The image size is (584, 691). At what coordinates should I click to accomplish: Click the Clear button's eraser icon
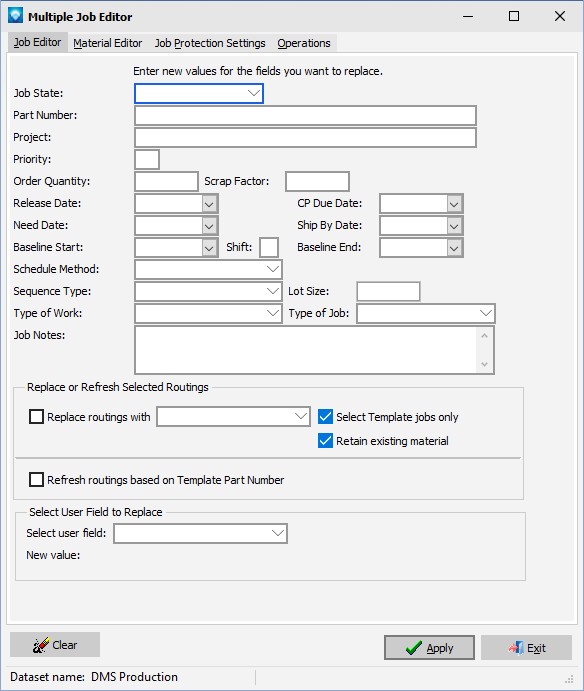[41, 645]
